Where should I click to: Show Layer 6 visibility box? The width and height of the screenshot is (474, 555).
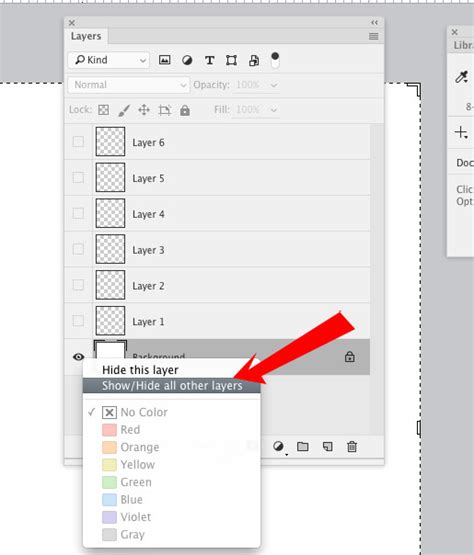(x=78, y=142)
